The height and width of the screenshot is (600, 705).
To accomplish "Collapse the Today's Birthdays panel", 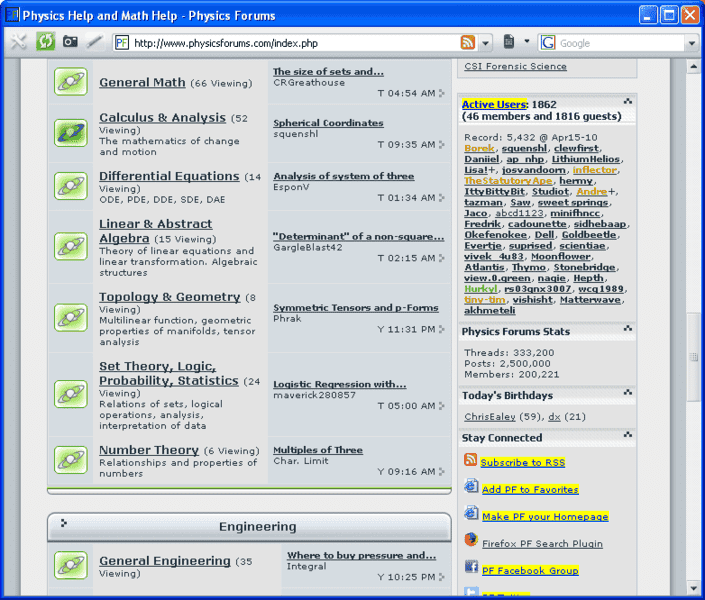I will pos(628,393).
